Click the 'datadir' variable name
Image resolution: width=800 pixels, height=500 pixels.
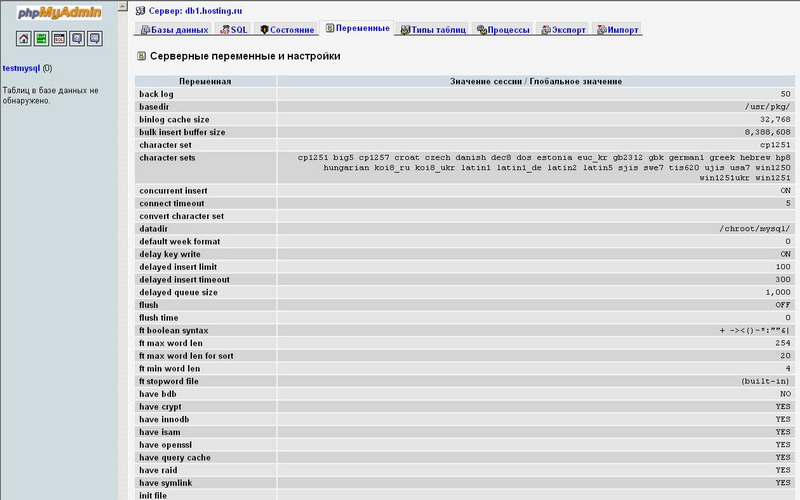pyautogui.click(x=153, y=229)
